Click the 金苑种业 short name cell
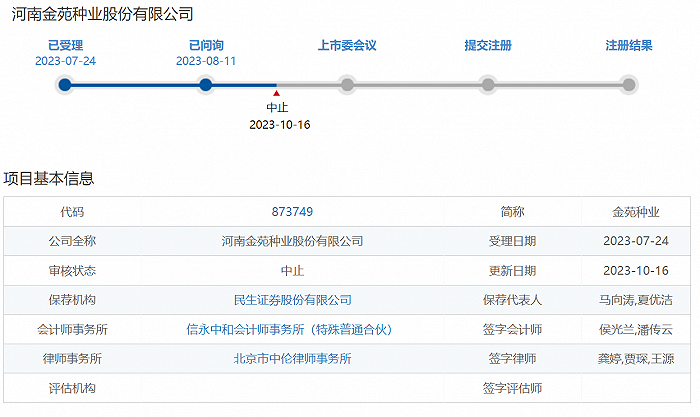 point(636,212)
